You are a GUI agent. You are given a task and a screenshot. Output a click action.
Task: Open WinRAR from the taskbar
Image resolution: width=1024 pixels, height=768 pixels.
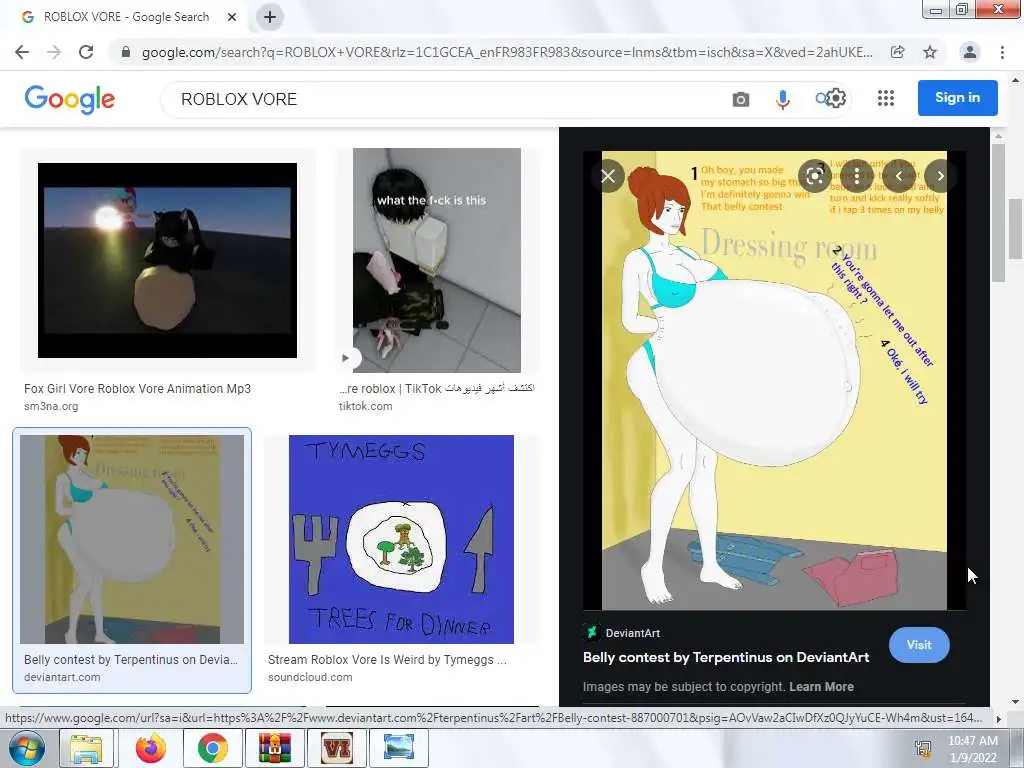click(274, 748)
